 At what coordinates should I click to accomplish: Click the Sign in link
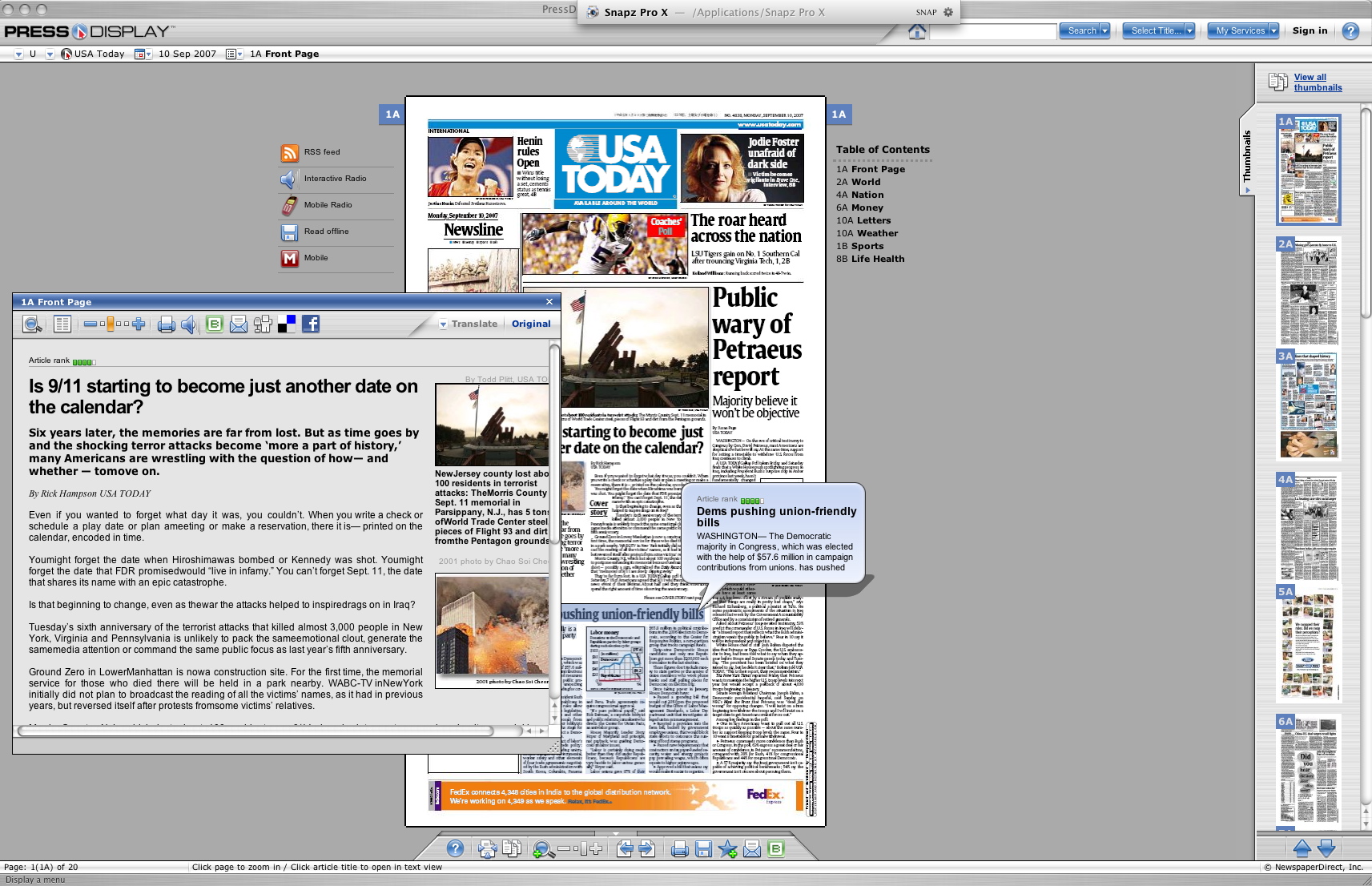1310,31
